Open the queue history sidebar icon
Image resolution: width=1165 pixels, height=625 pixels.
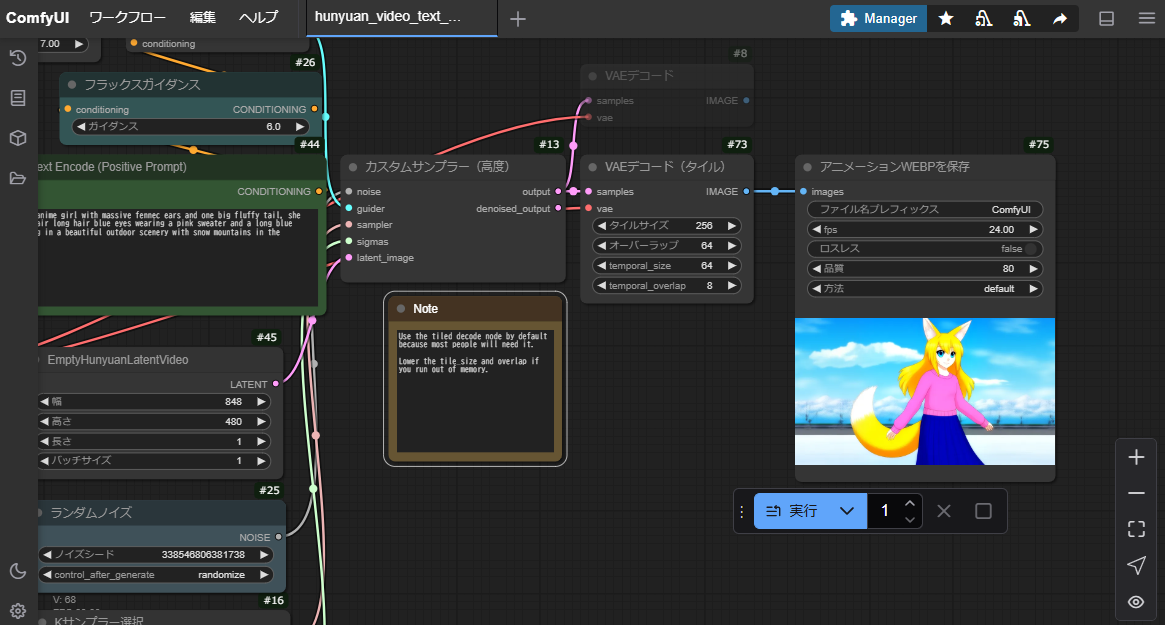click(18, 58)
